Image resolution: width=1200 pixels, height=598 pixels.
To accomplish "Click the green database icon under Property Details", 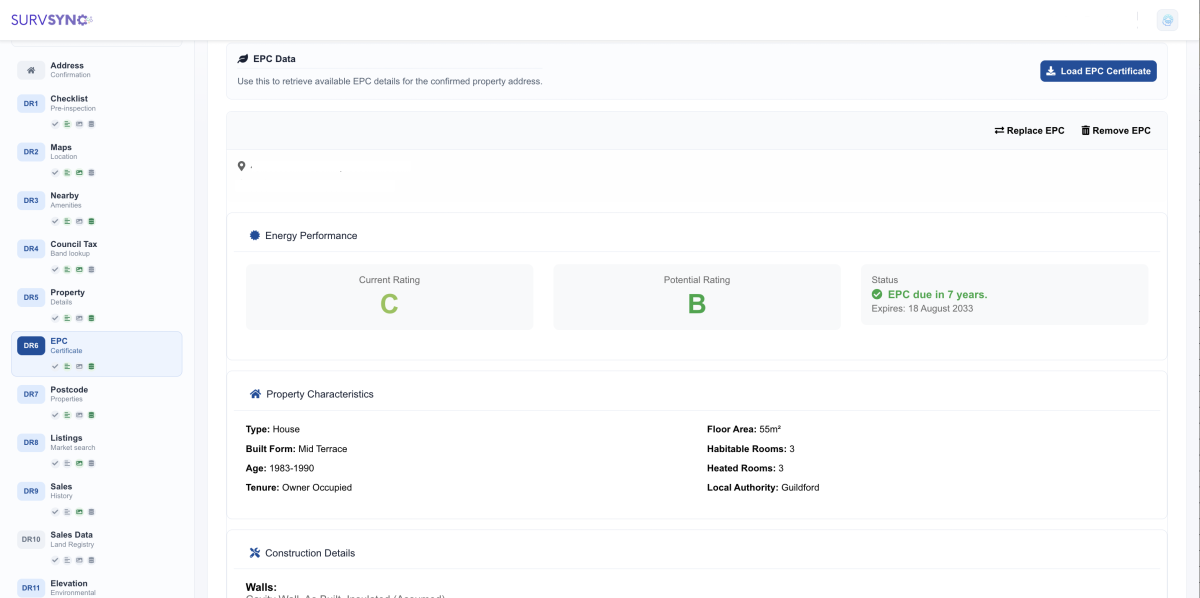I will coord(91,318).
